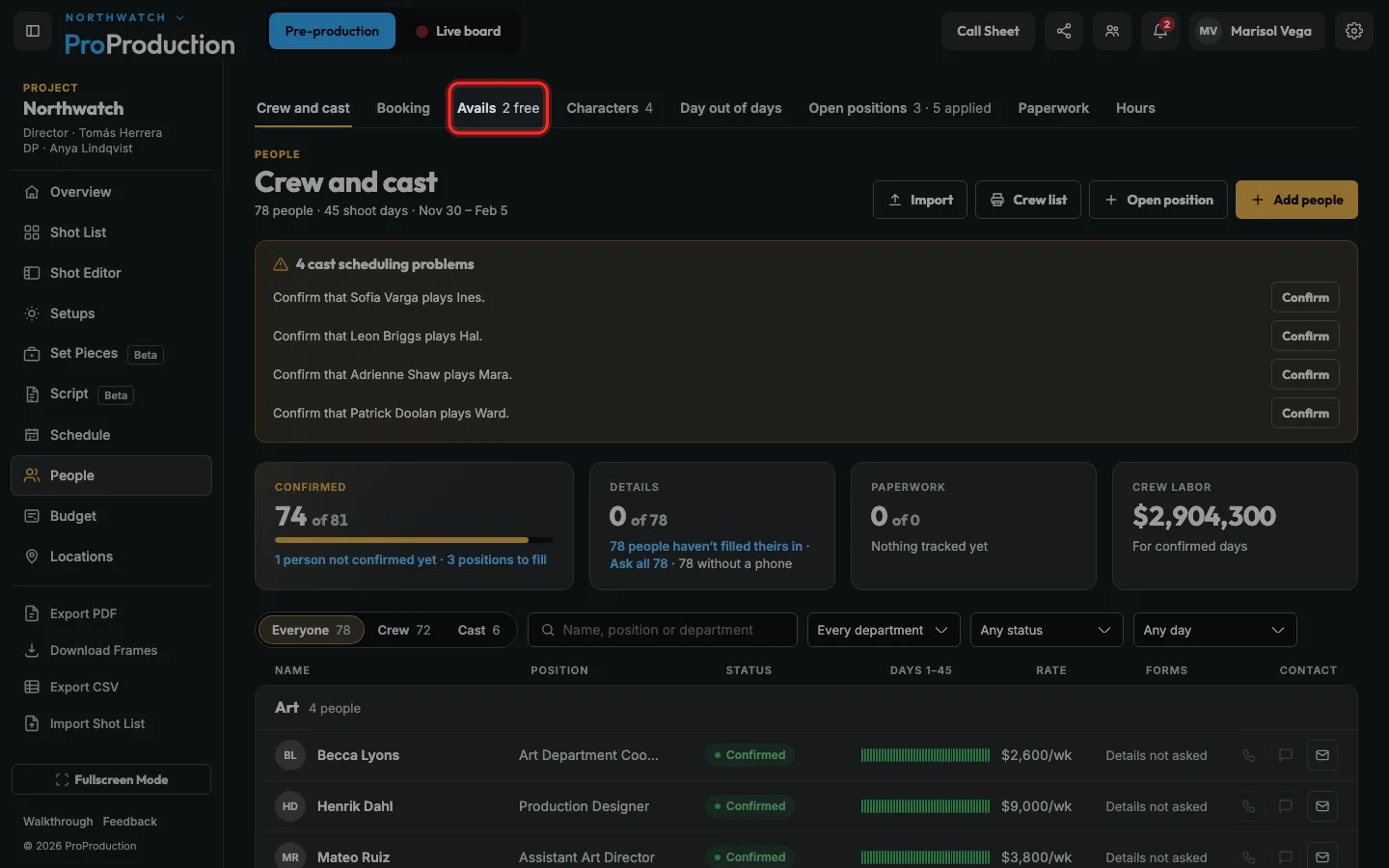Image resolution: width=1389 pixels, height=868 pixels.
Task: Expand the Northwatch workspace chevron
Action: (179, 17)
